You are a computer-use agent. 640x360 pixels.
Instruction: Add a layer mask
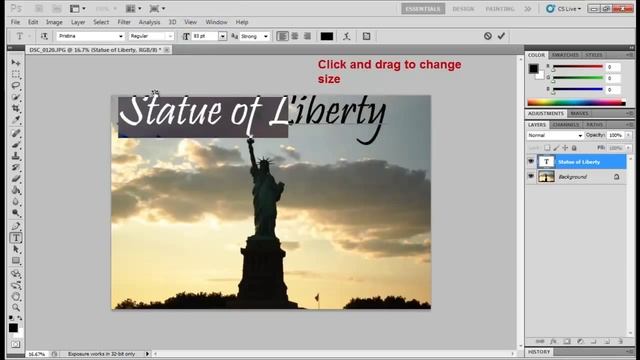click(x=567, y=341)
